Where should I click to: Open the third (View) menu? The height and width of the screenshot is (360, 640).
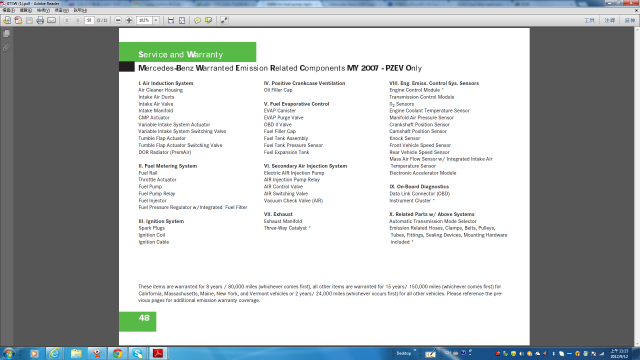point(43,10)
